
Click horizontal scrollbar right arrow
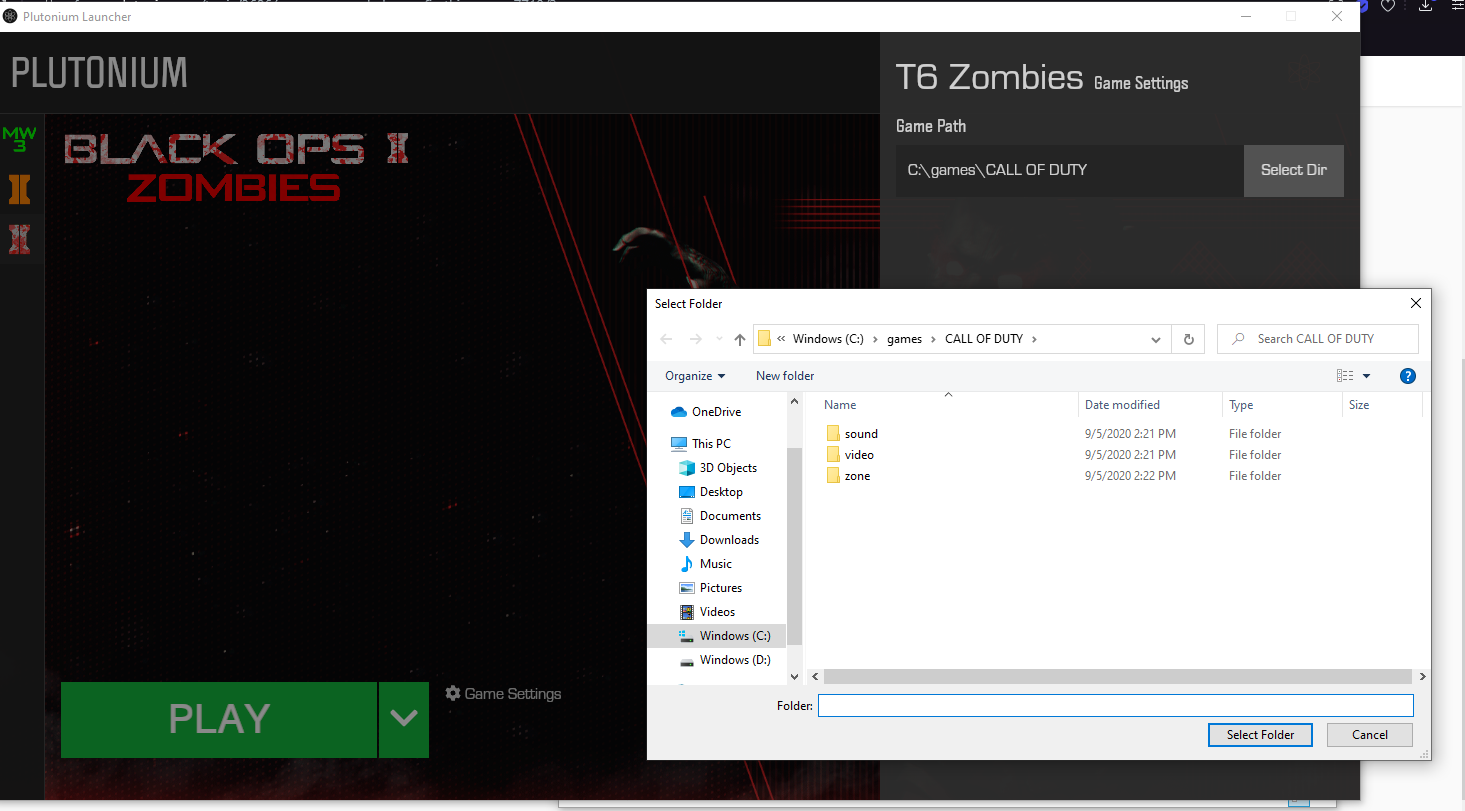(1422, 677)
